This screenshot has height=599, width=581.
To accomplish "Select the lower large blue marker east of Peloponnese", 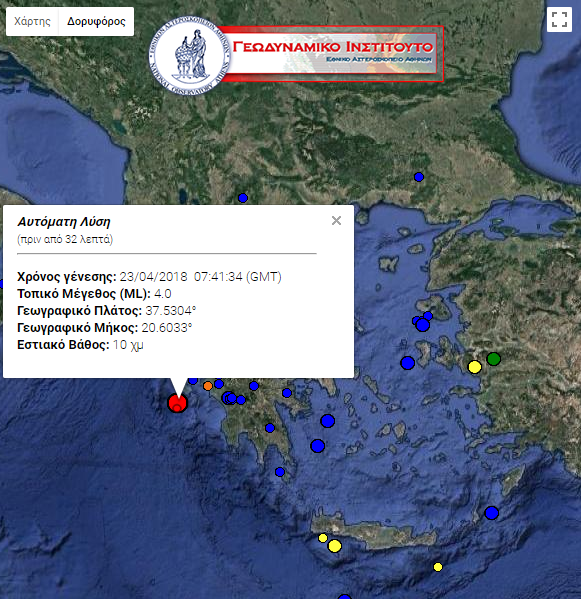I will point(317,445).
